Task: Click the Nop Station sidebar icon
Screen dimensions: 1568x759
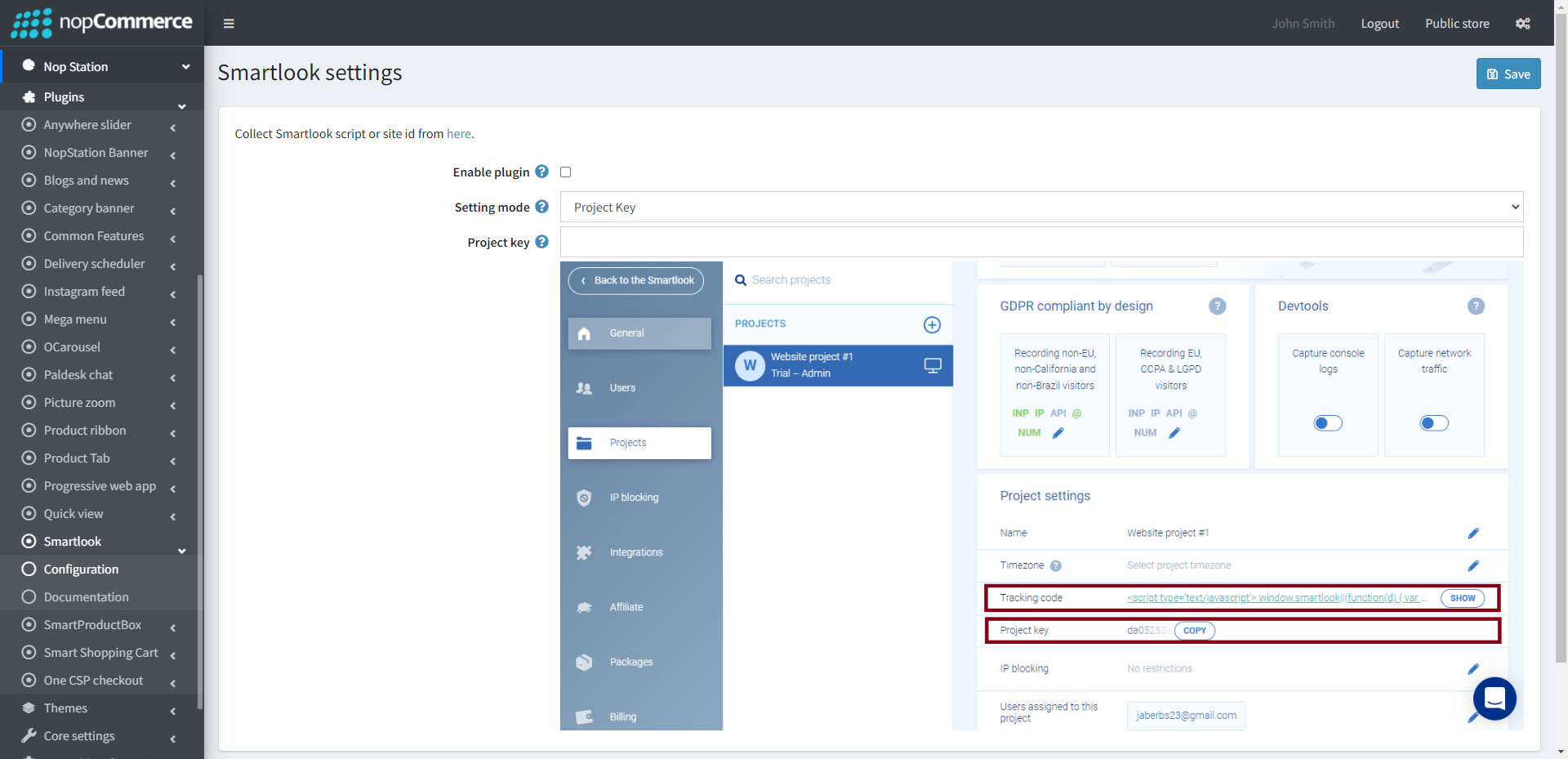Action: [x=29, y=65]
